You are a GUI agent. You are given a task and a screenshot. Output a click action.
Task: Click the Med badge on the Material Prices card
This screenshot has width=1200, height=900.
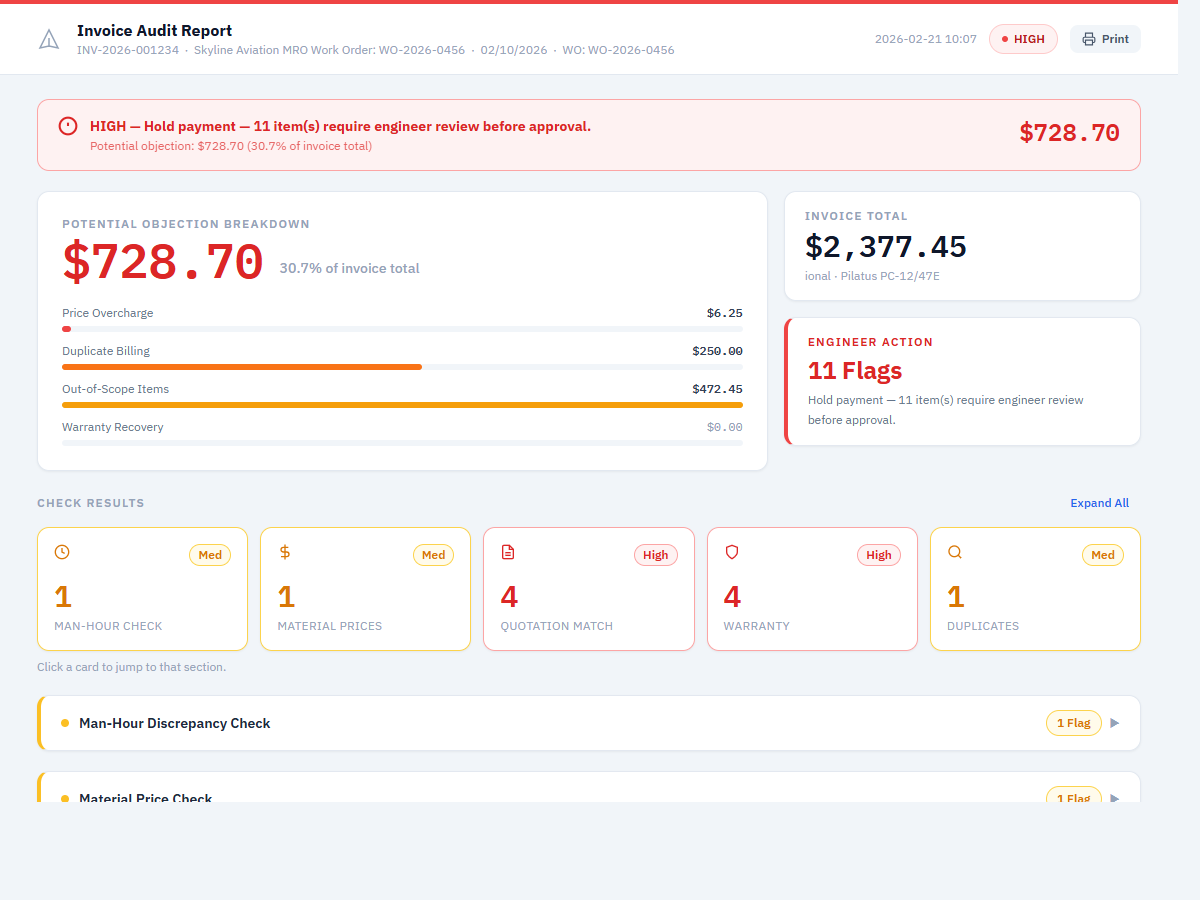(433, 554)
